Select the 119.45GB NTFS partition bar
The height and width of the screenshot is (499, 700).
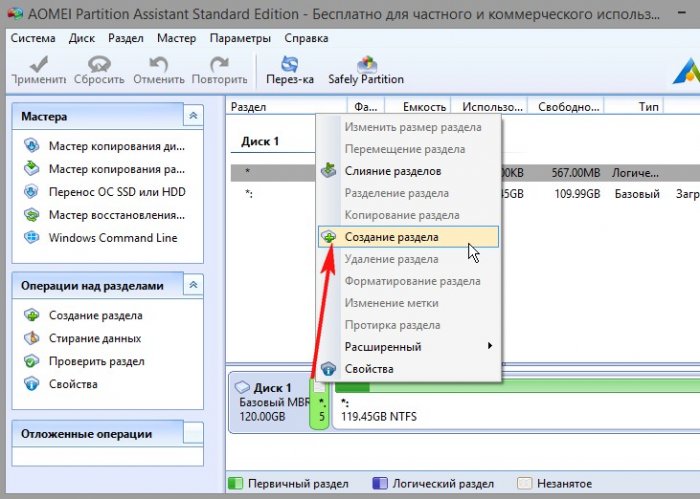(x=517, y=404)
